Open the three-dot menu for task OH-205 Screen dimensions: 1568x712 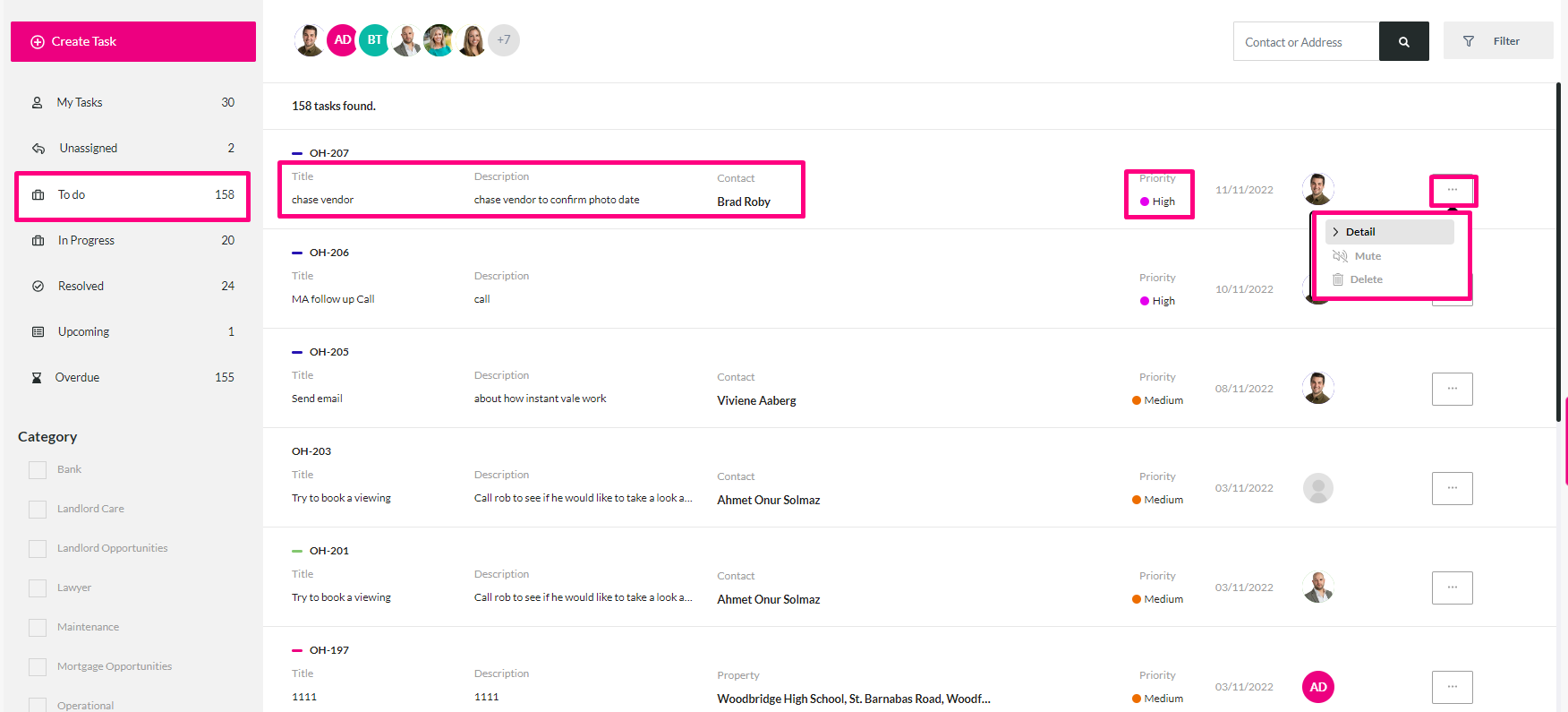click(1453, 389)
